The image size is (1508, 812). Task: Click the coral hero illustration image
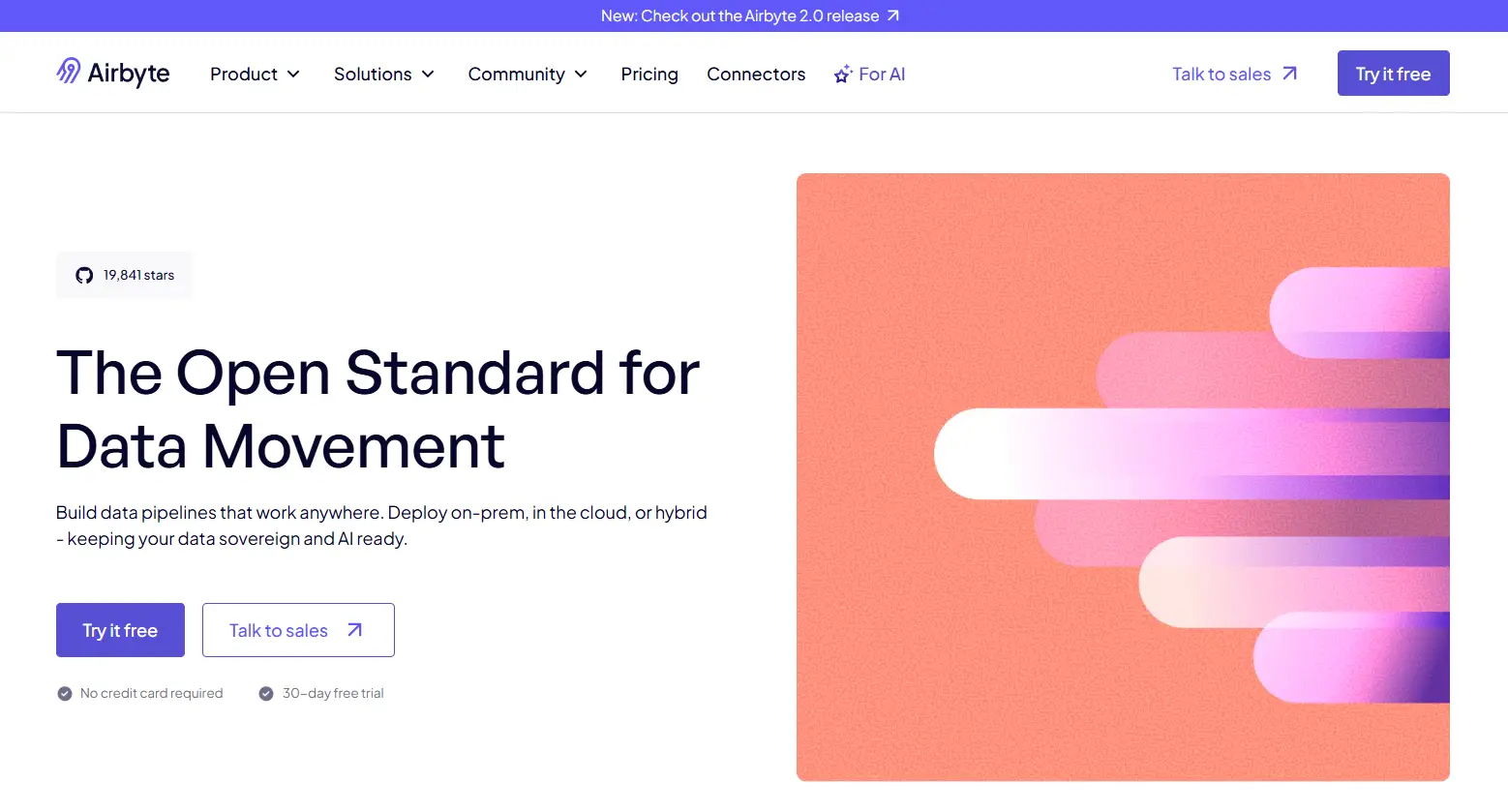1123,477
